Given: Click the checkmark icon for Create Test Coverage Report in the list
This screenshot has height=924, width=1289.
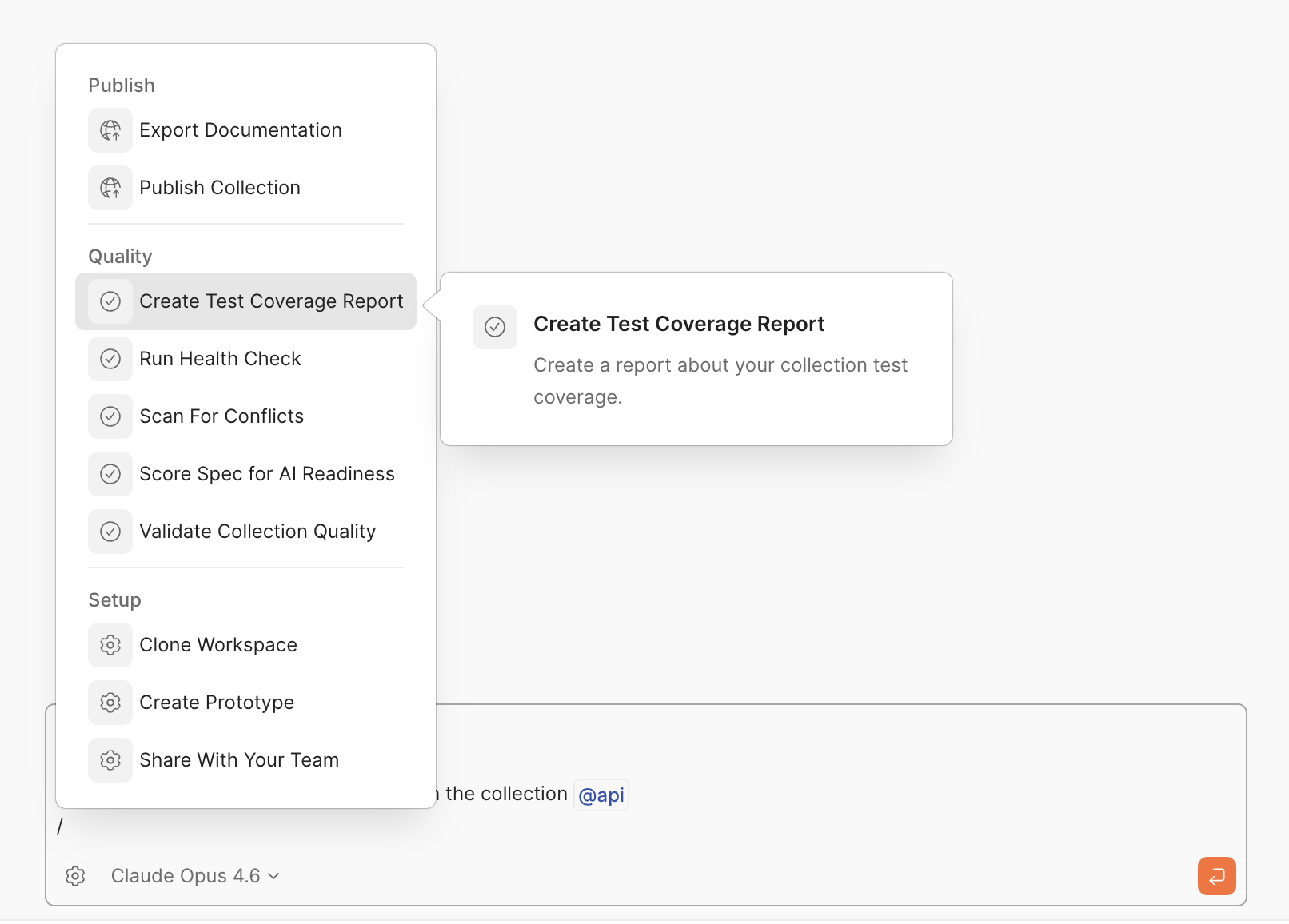Looking at the screenshot, I should coord(110,301).
